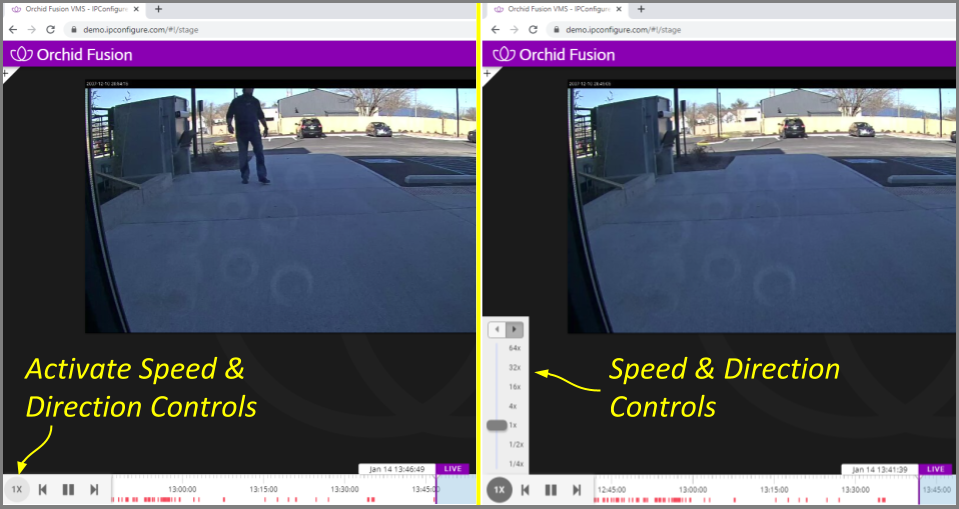This screenshot has height=509, width=959.
Task: Click the 1X speed button in right window
Action: 499,489
